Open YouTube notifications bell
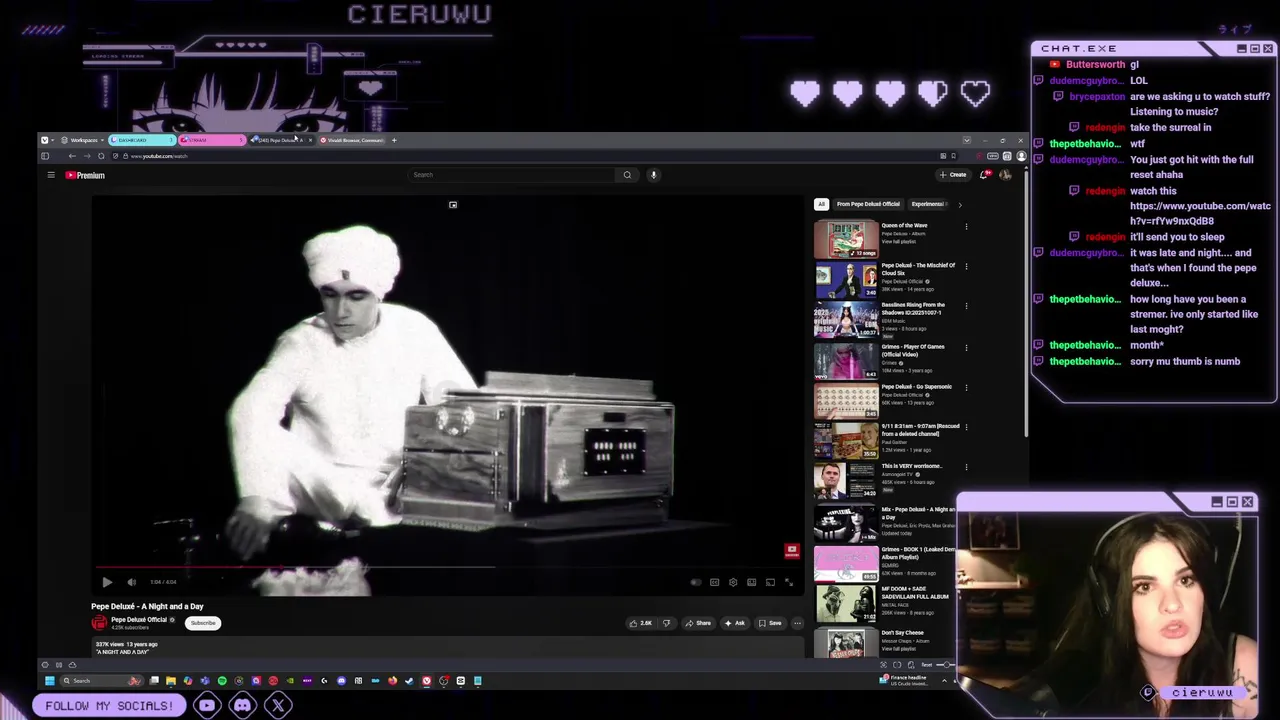 click(985, 175)
